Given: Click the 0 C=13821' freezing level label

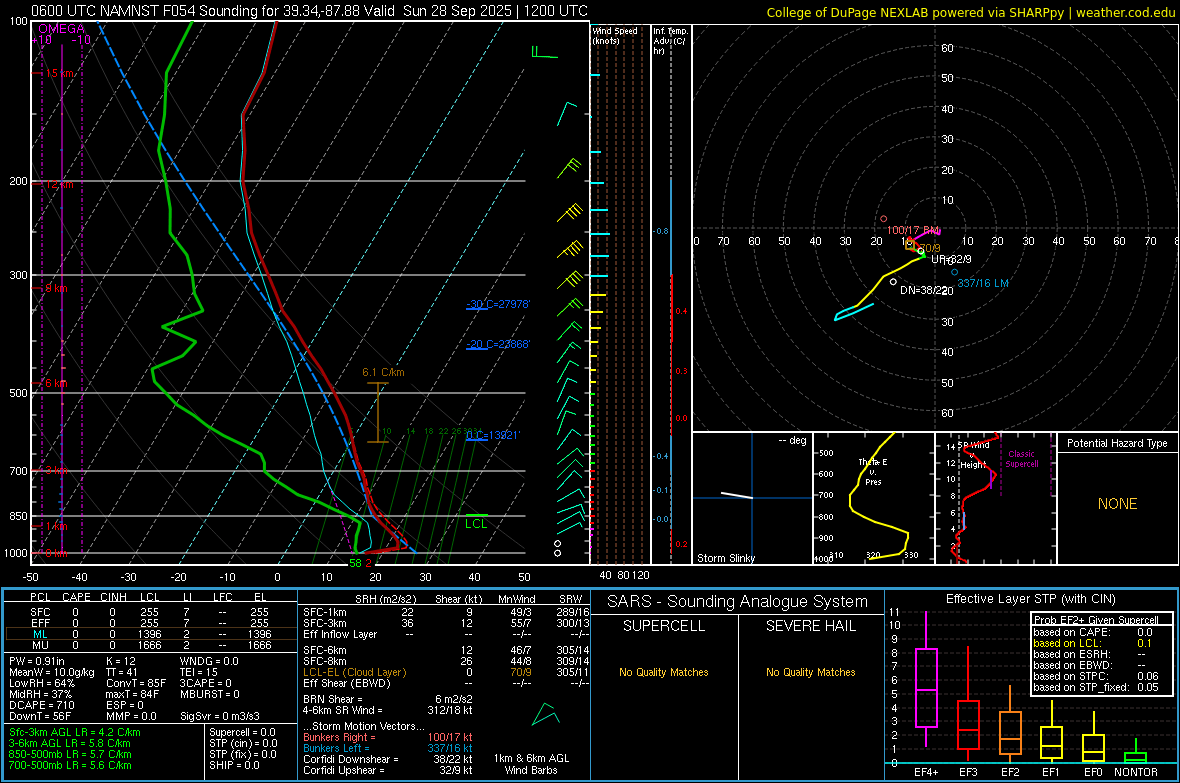Looking at the screenshot, I should [493, 435].
